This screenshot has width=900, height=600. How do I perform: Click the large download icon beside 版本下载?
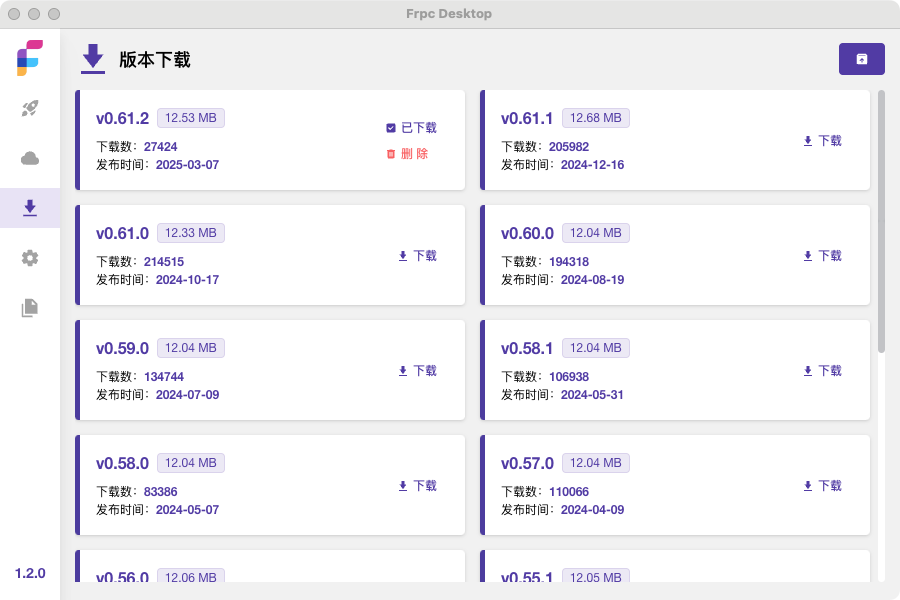click(92, 59)
